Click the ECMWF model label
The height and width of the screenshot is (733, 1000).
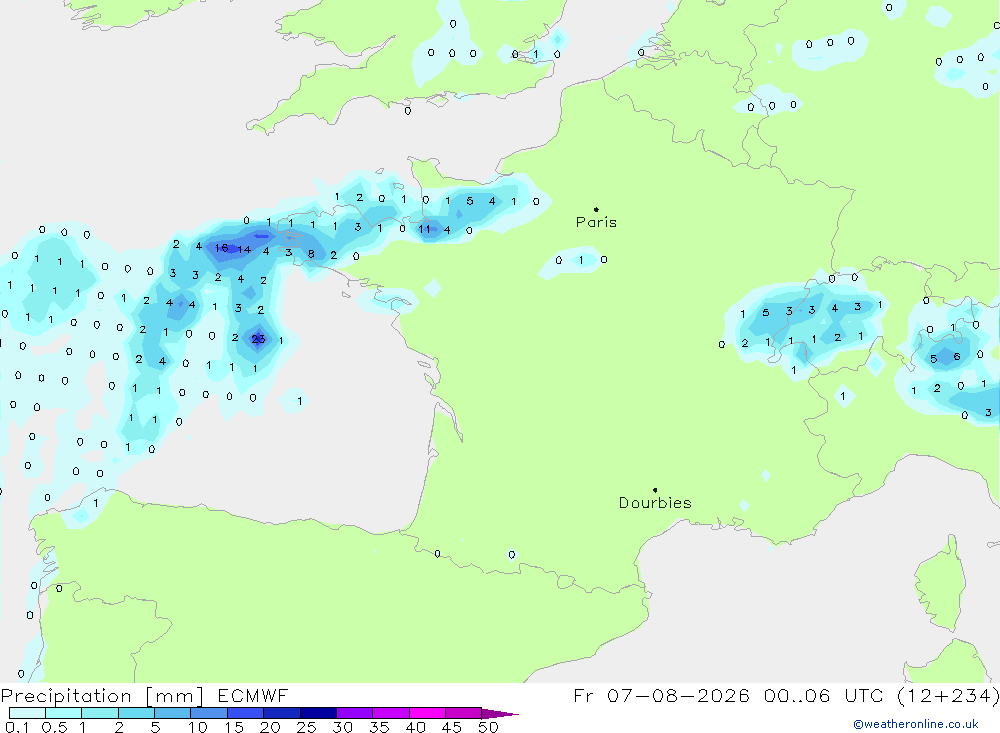[253, 695]
